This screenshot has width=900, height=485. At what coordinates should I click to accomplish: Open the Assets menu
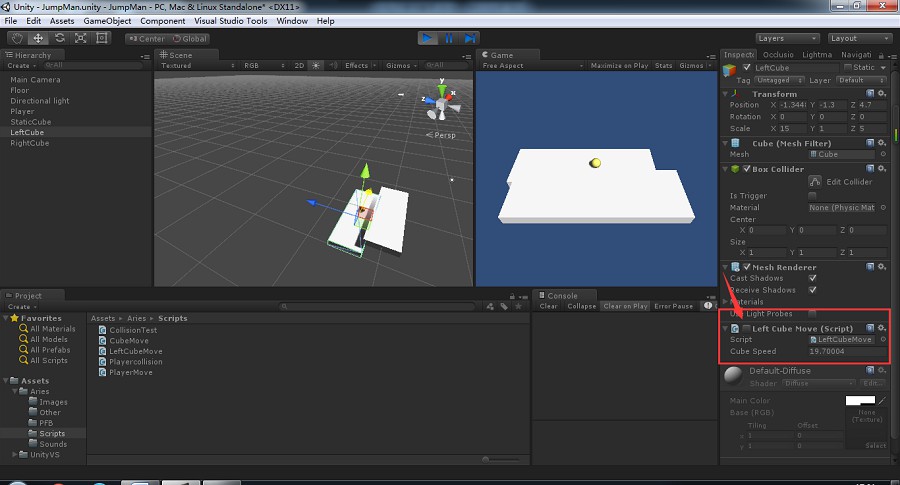point(62,21)
